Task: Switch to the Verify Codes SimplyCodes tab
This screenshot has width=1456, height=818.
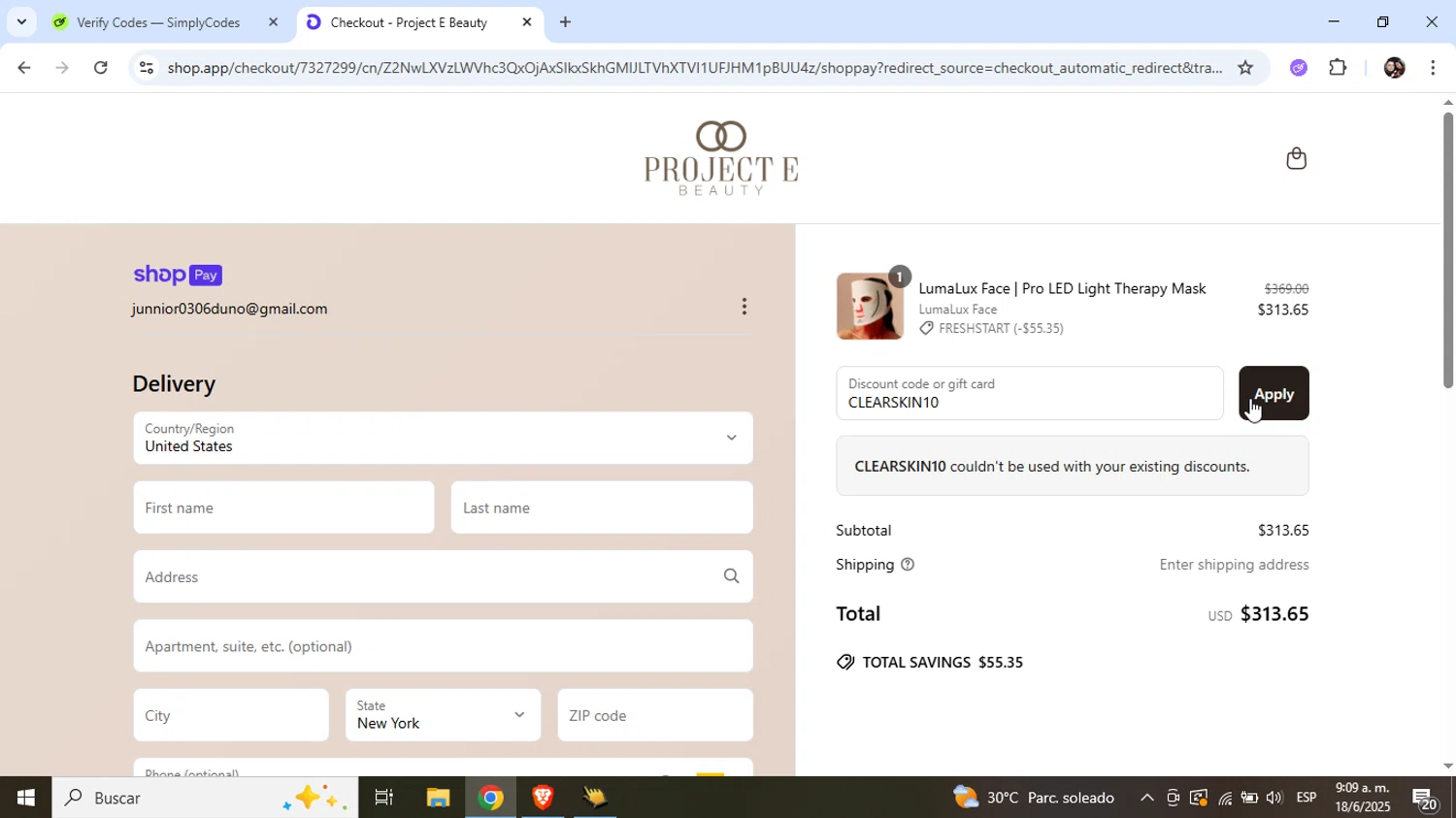Action: [158, 22]
